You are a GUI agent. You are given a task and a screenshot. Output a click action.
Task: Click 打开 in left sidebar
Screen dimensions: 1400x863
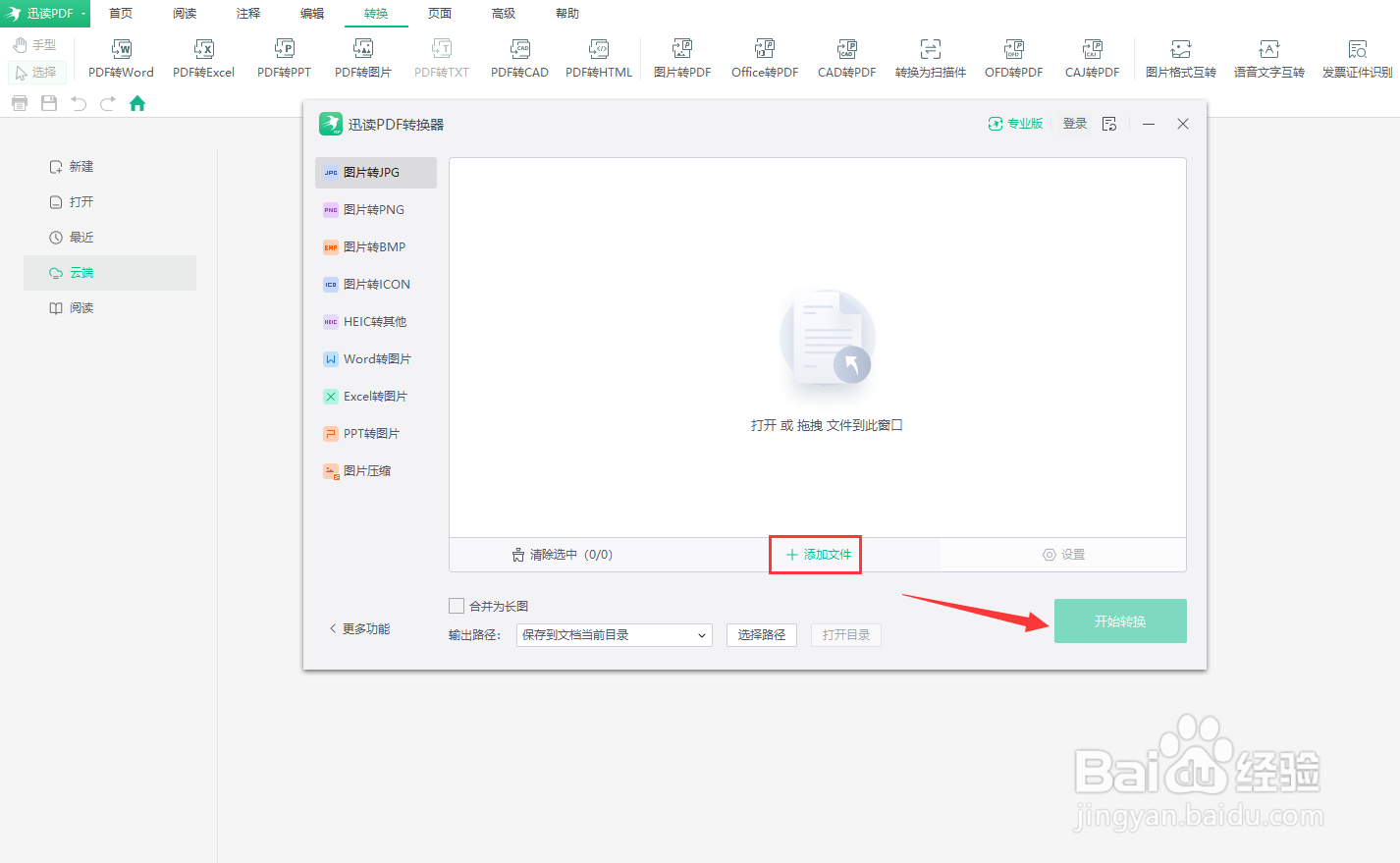click(110, 202)
